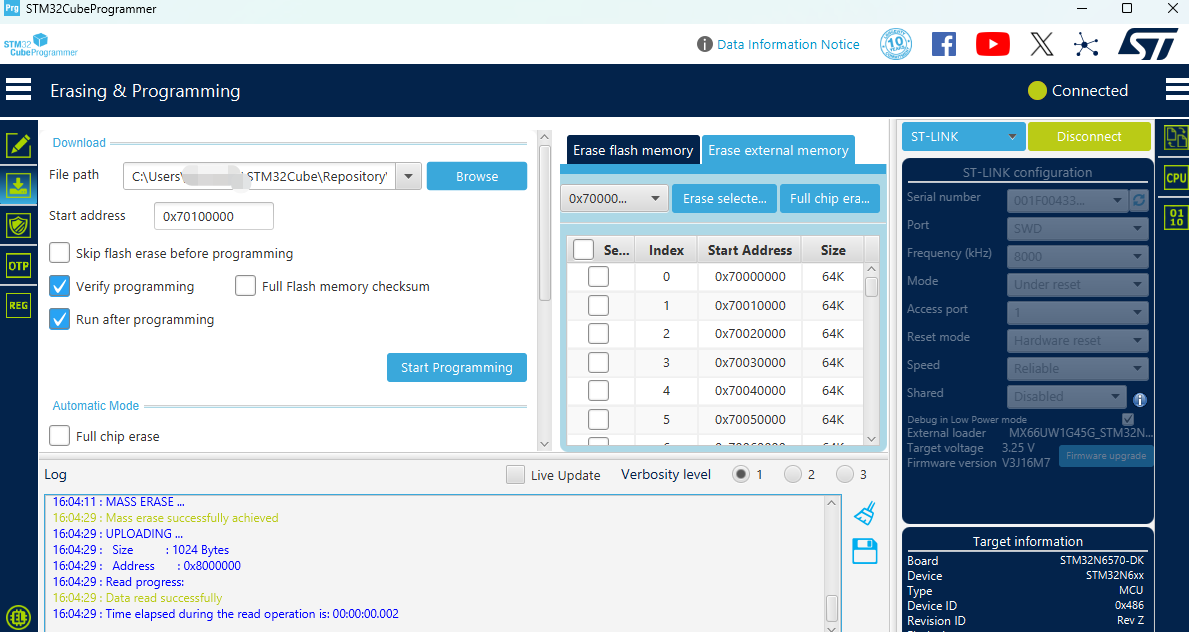Click the File path text field
Image resolution: width=1189 pixels, height=632 pixels.
259,177
